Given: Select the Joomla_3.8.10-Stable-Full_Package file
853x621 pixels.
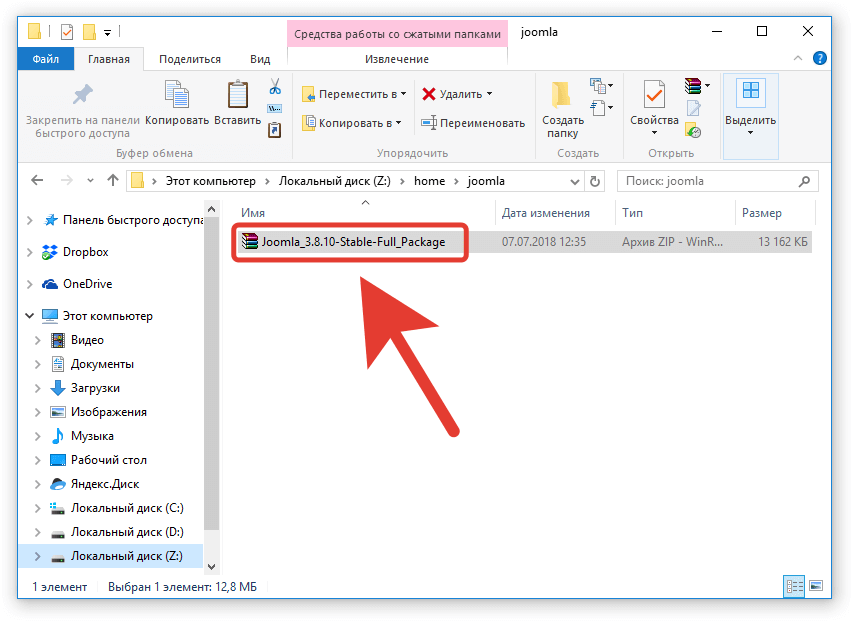Looking at the screenshot, I should pos(352,241).
